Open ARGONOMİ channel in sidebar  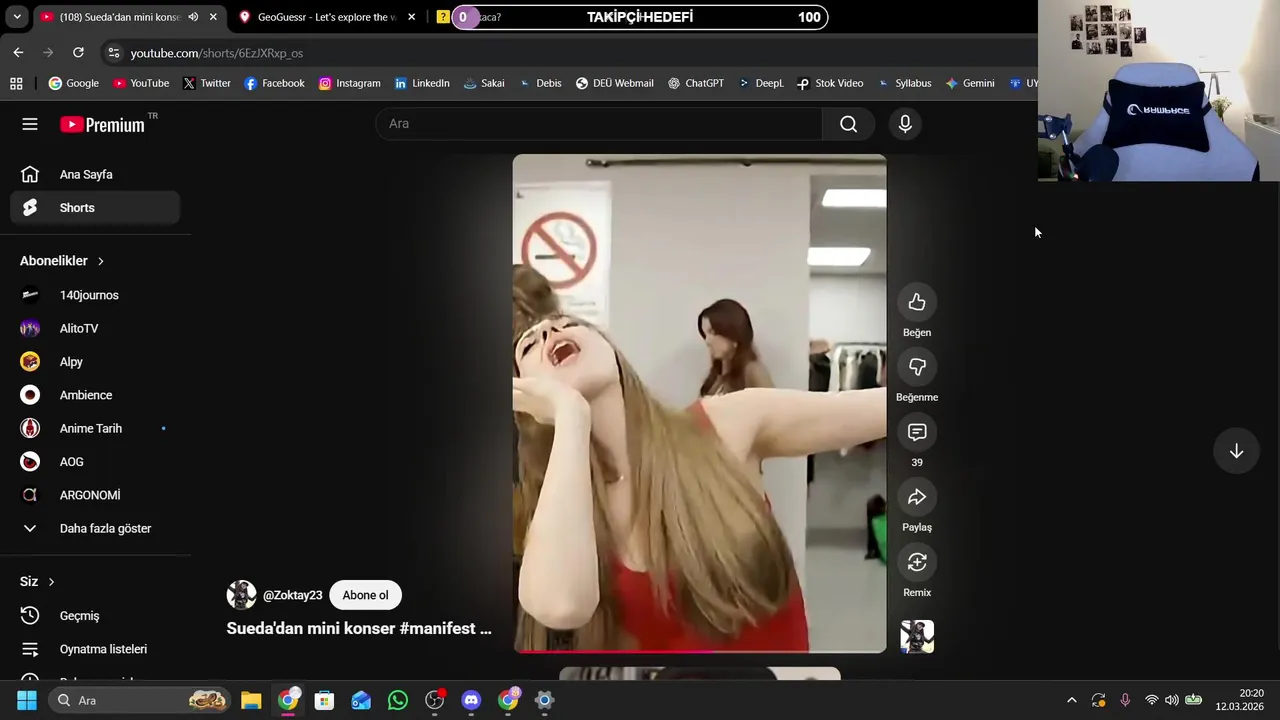pos(95,495)
